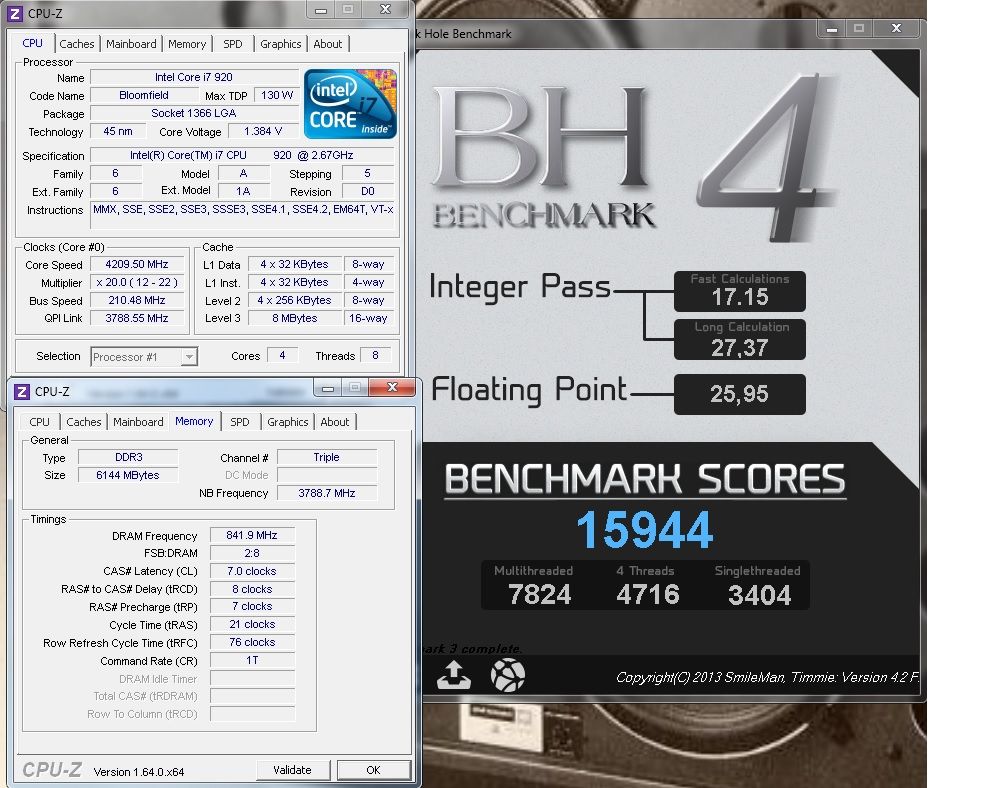Click the processor name Intel Core i7 920
The image size is (1008, 788).
point(194,77)
